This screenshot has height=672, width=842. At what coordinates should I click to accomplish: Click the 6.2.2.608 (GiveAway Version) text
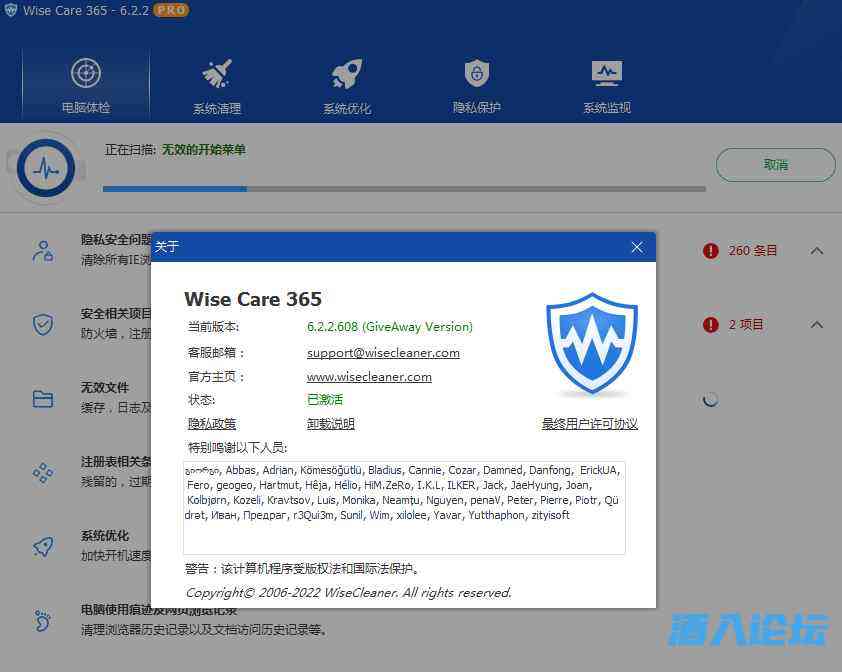tap(389, 327)
